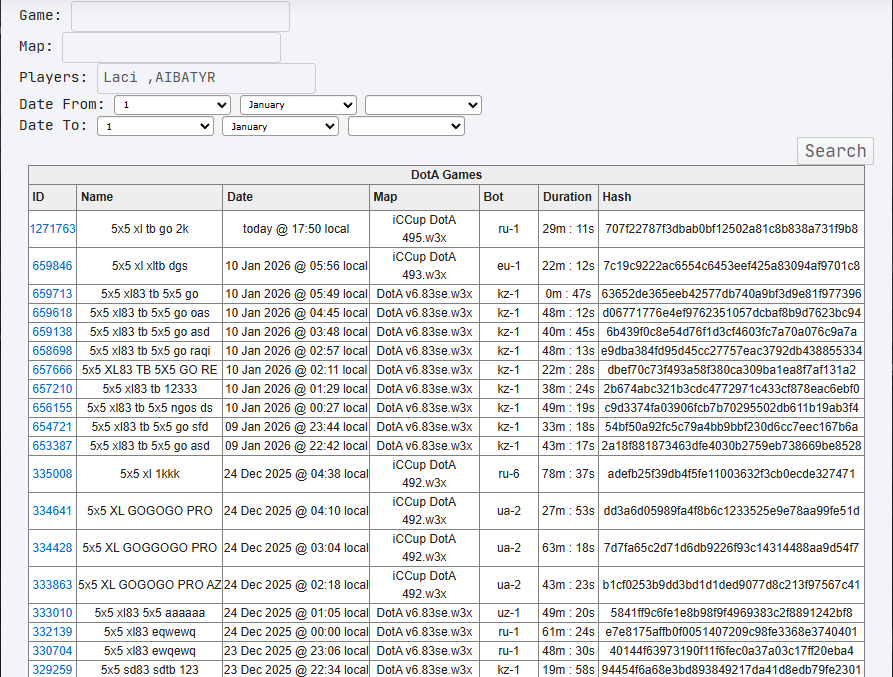
Task: Click the Game input field
Action: click(180, 16)
